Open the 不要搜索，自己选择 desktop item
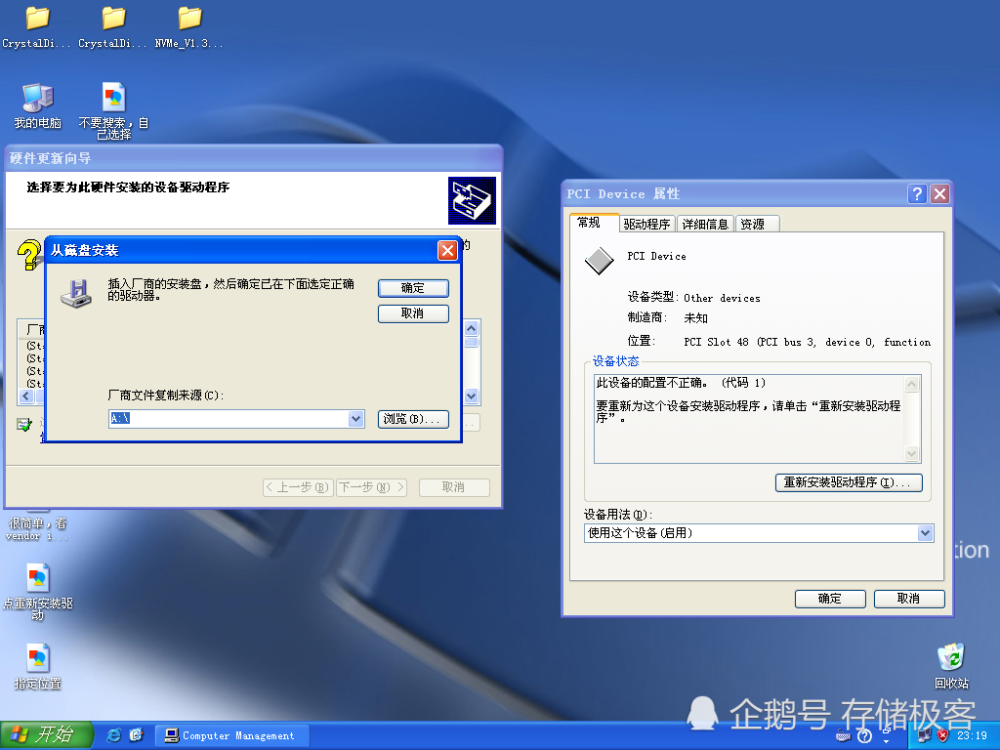The image size is (1000, 750). (x=112, y=95)
